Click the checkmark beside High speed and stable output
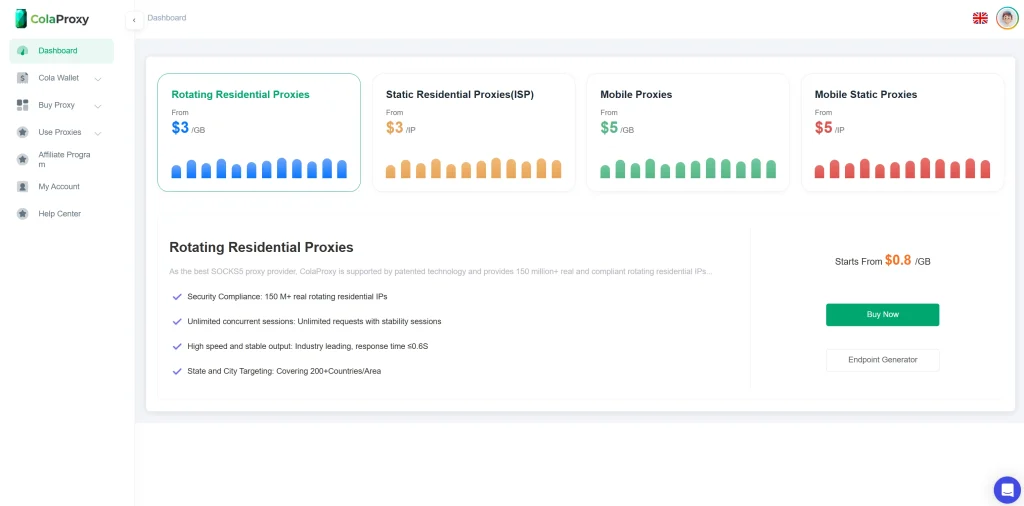The image size is (1024, 506). point(176,346)
